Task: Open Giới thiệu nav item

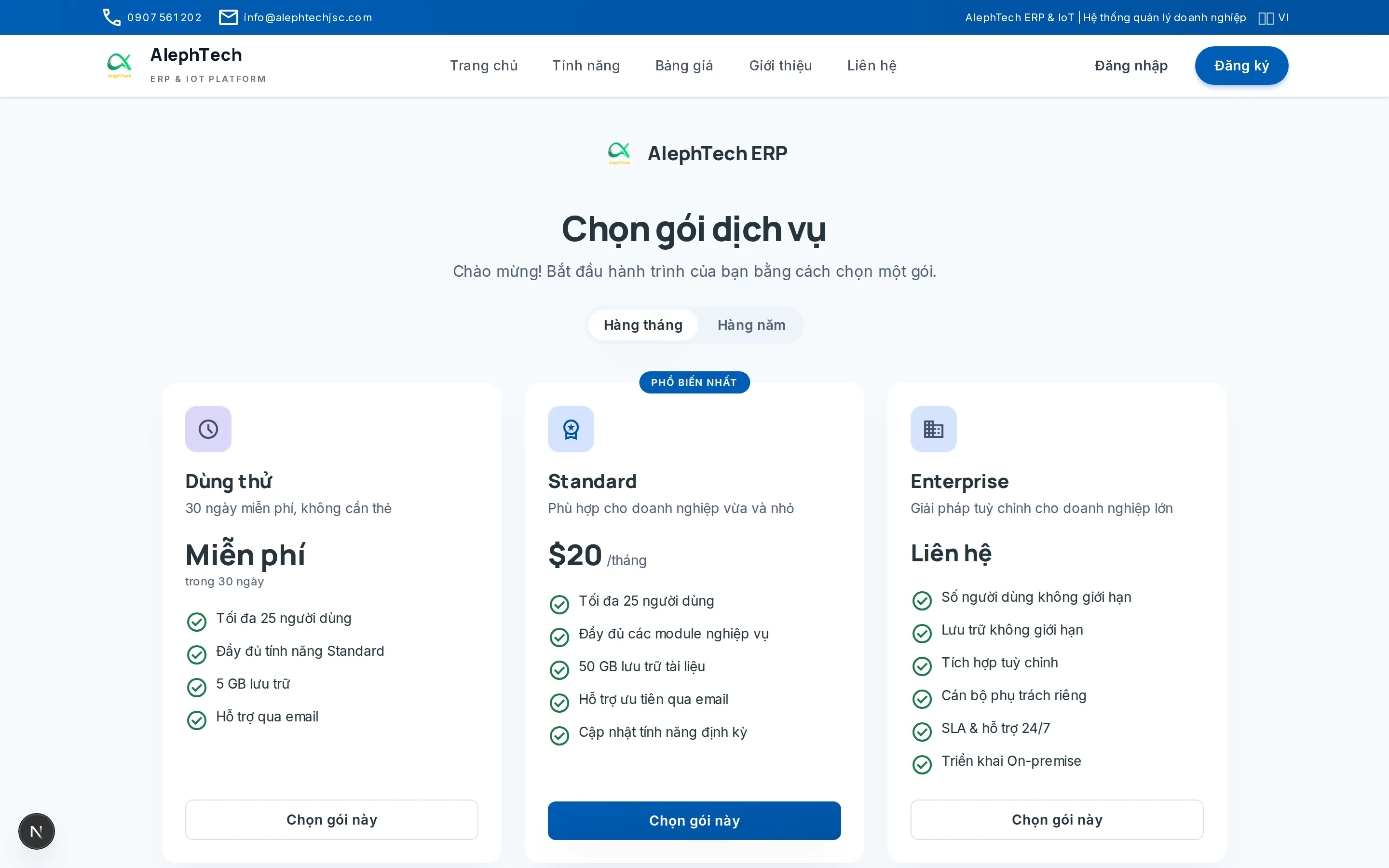Action: (781, 66)
